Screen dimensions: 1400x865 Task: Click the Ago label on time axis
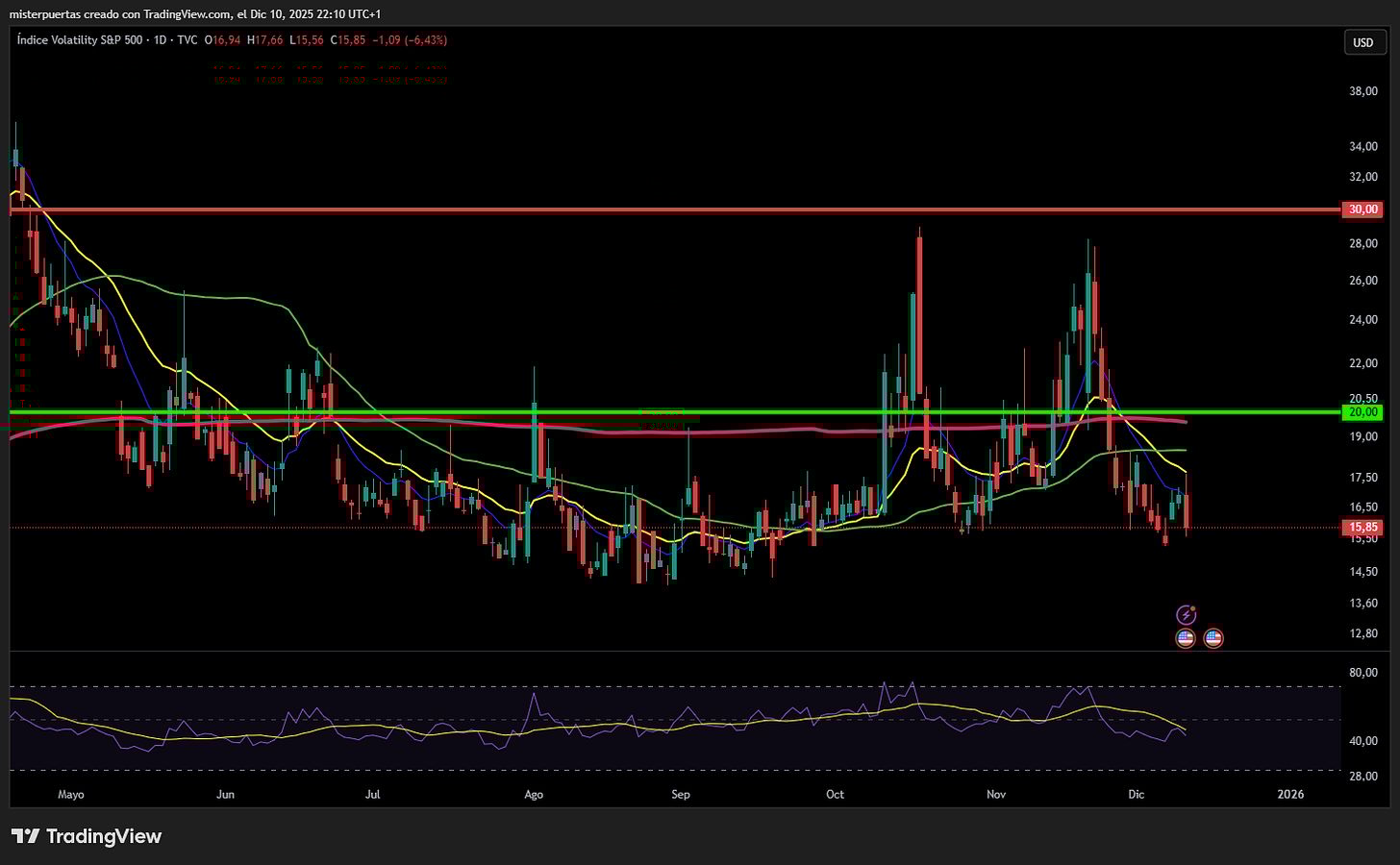coord(534,795)
